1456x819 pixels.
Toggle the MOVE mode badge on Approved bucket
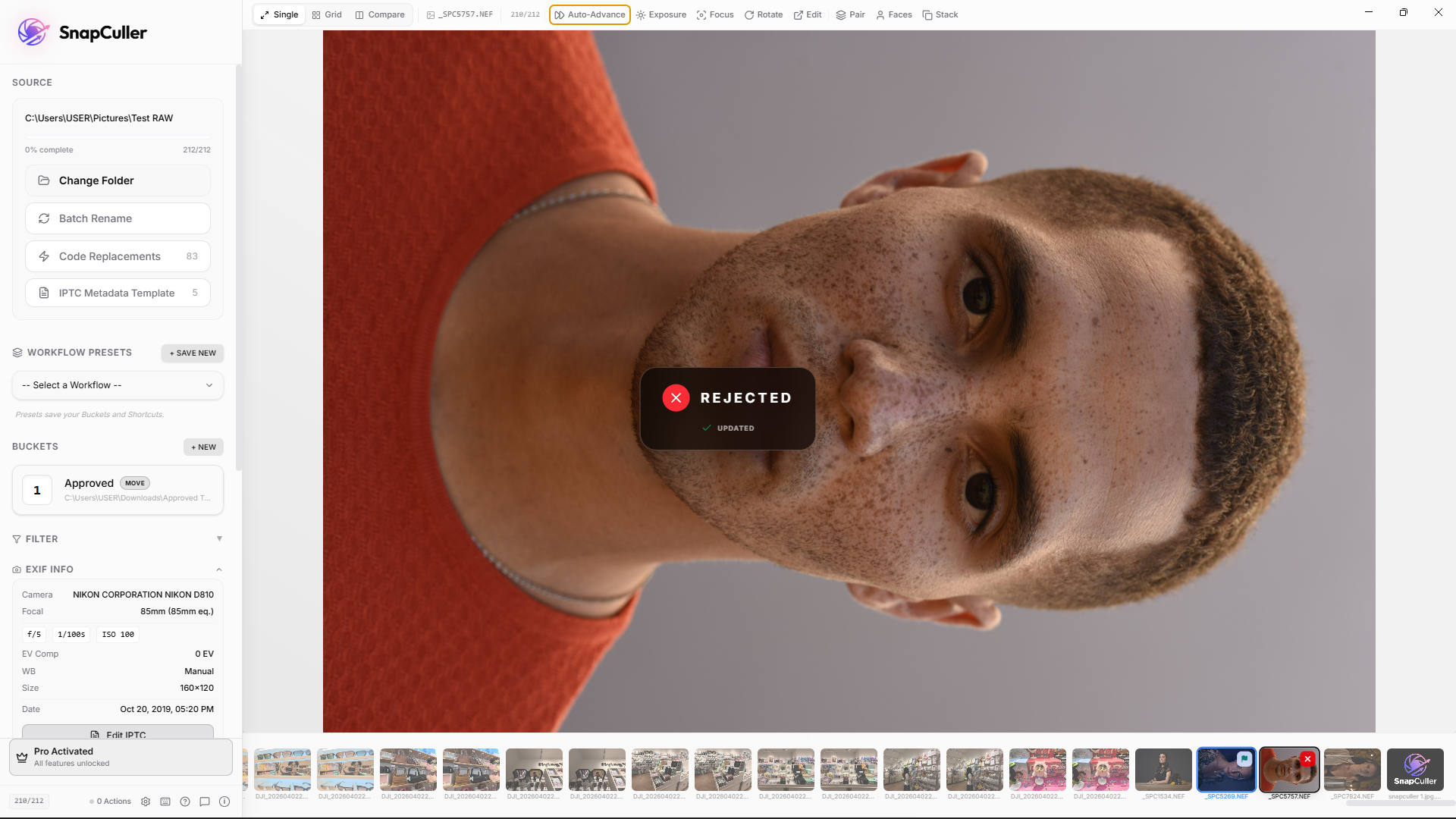click(135, 483)
